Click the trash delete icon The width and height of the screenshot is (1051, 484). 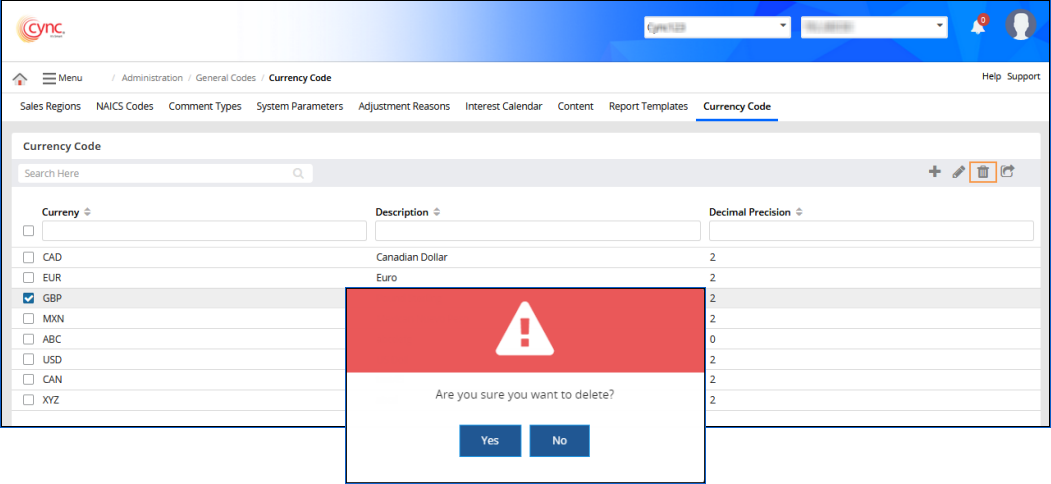click(983, 172)
